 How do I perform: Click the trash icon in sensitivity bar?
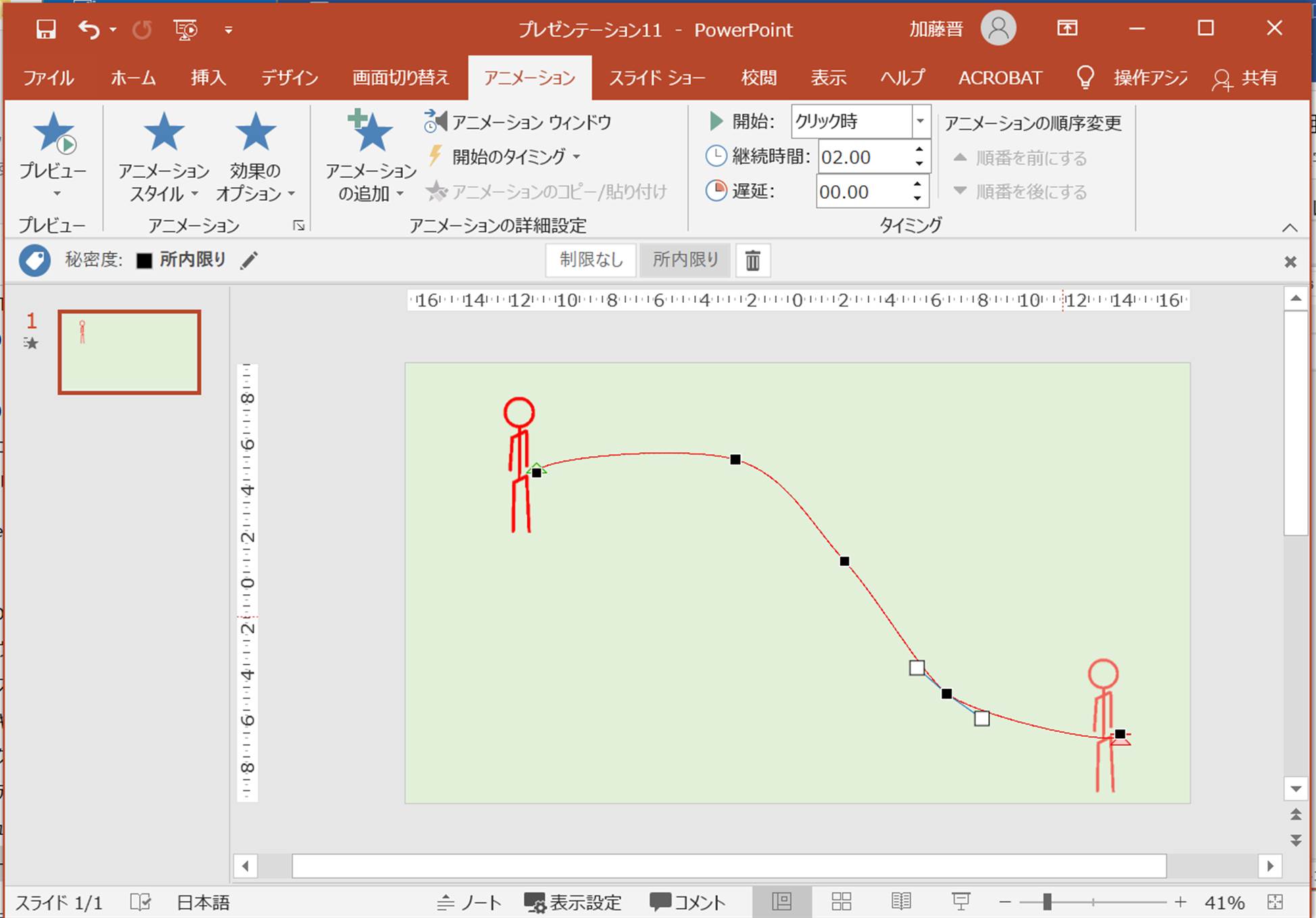click(752, 260)
